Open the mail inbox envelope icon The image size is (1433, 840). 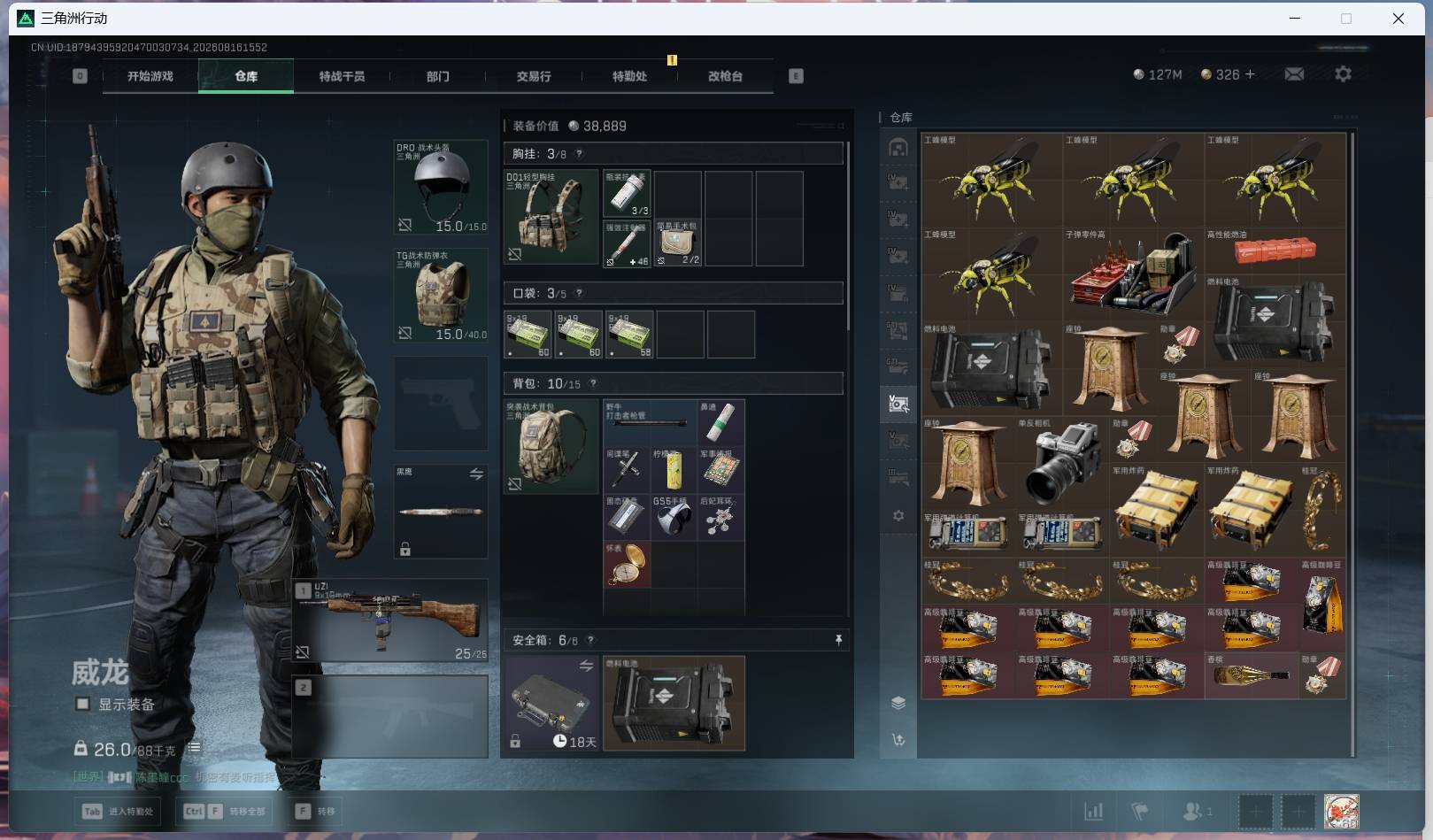(1294, 74)
